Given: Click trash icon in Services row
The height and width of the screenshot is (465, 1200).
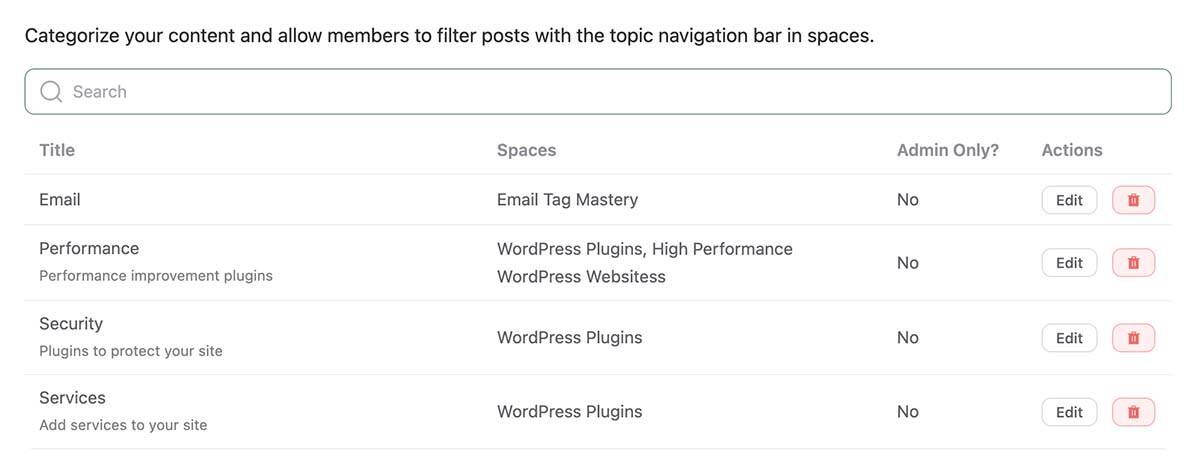Looking at the screenshot, I should point(1133,412).
